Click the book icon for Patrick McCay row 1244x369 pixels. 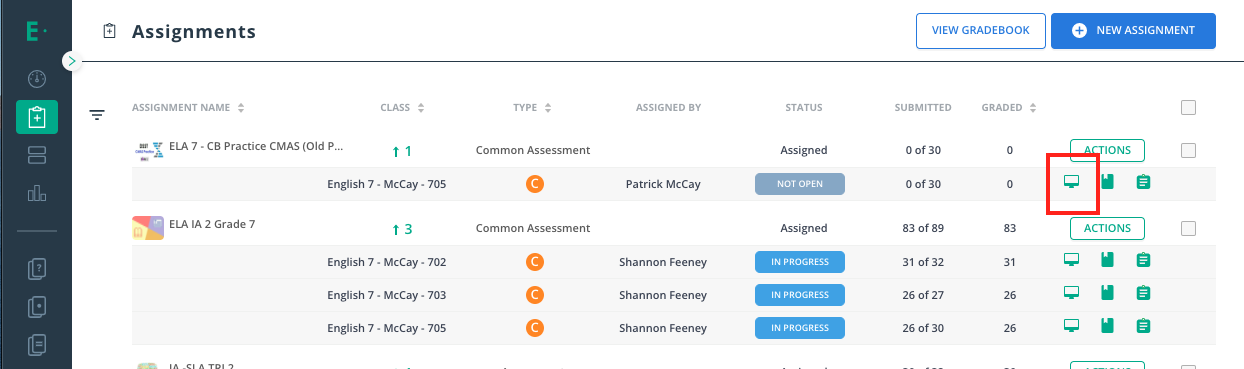coord(1107,182)
